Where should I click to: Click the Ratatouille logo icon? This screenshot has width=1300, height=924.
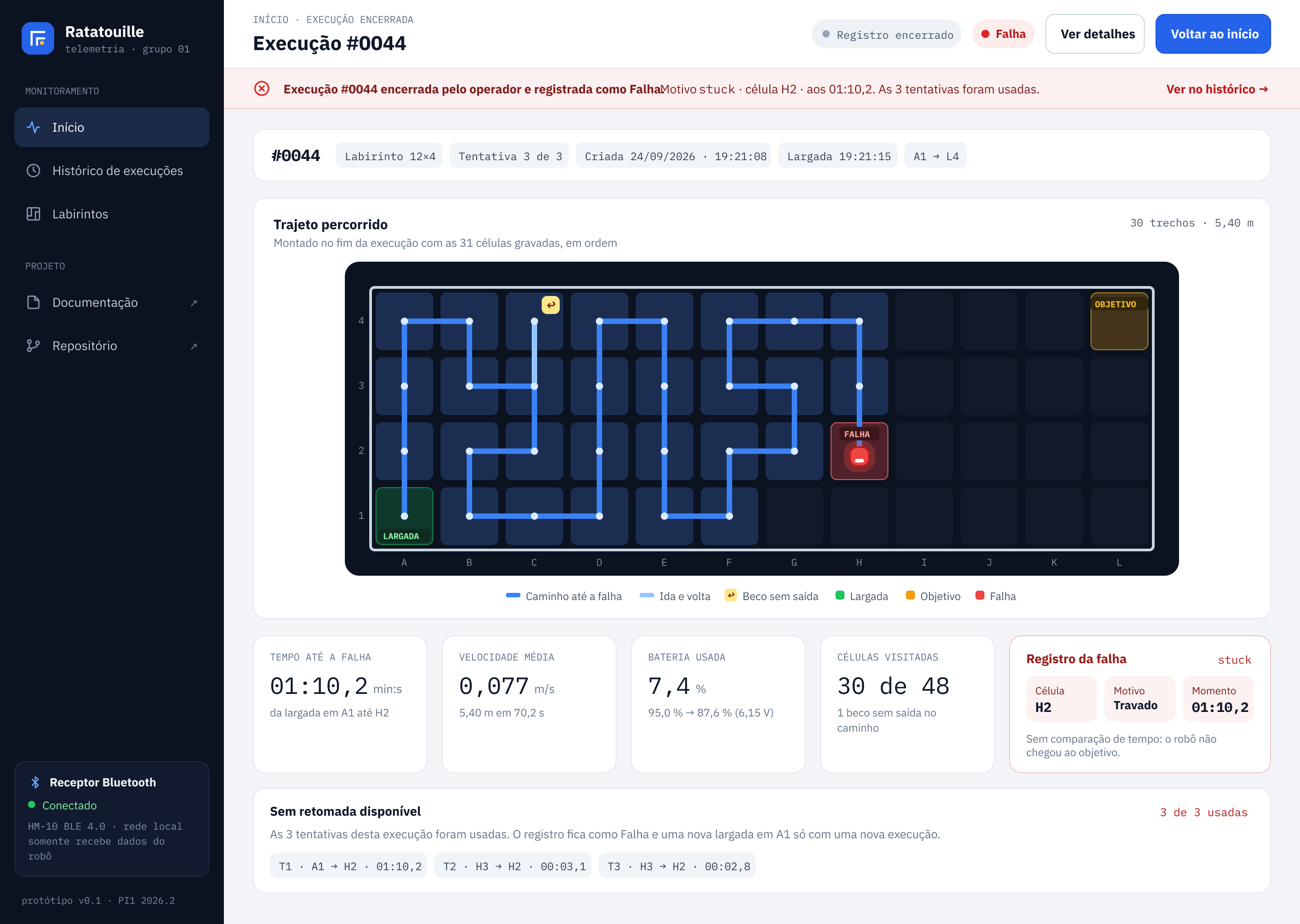(37, 38)
